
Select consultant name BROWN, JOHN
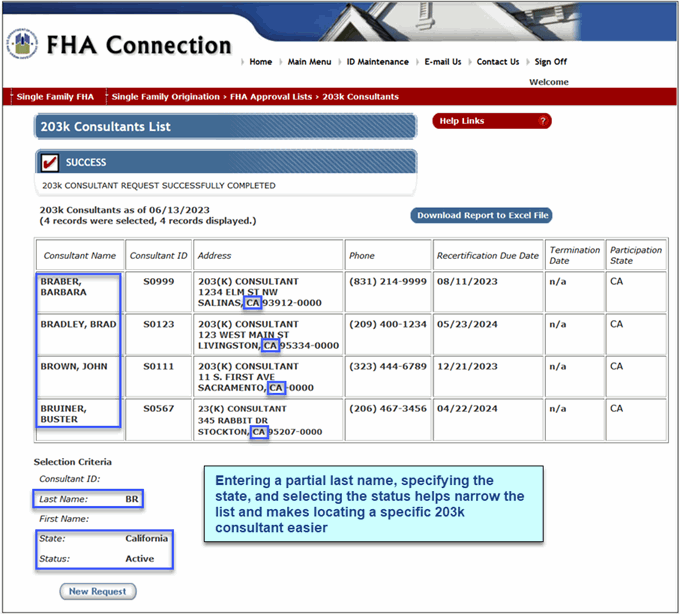point(74,366)
